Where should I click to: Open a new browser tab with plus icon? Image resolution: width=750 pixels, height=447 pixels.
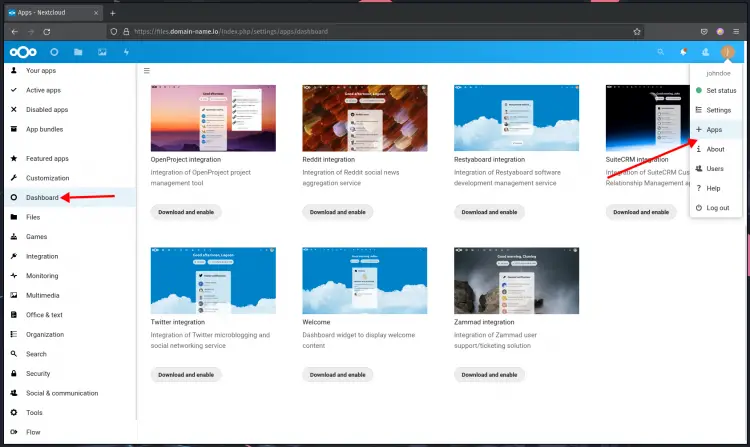click(x=113, y=13)
